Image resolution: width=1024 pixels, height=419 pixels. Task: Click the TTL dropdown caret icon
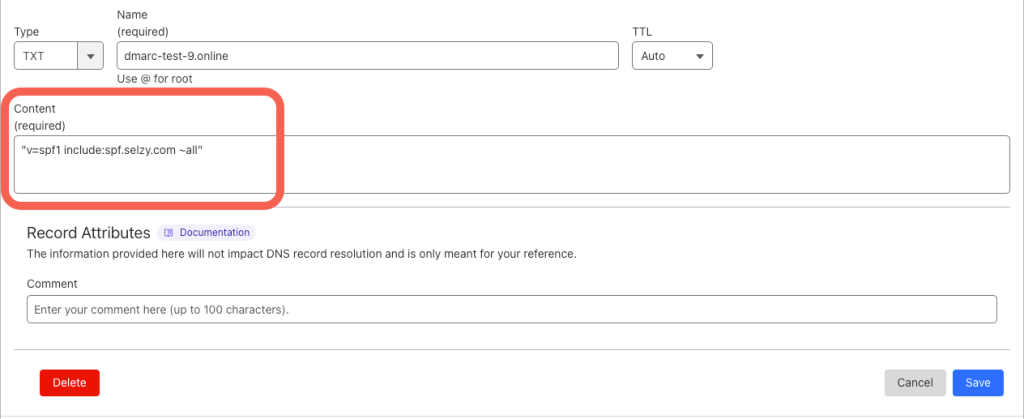click(698, 56)
